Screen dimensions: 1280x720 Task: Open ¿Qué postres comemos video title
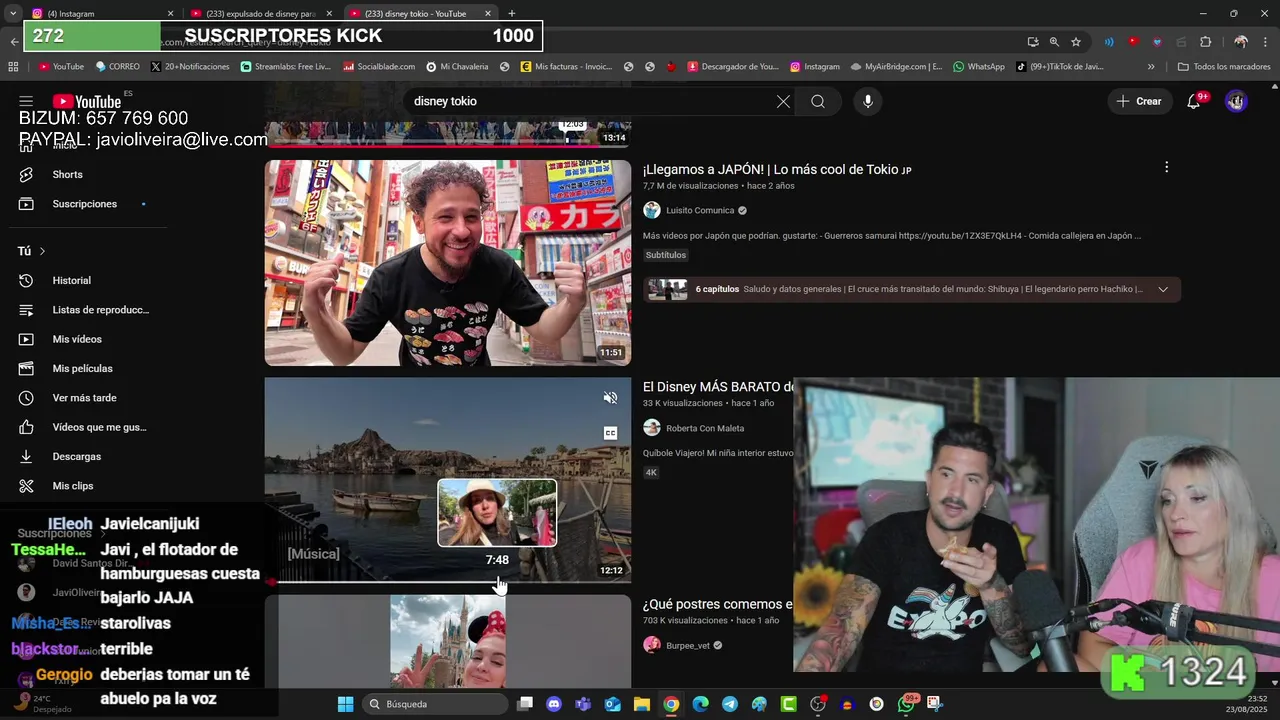click(718, 604)
